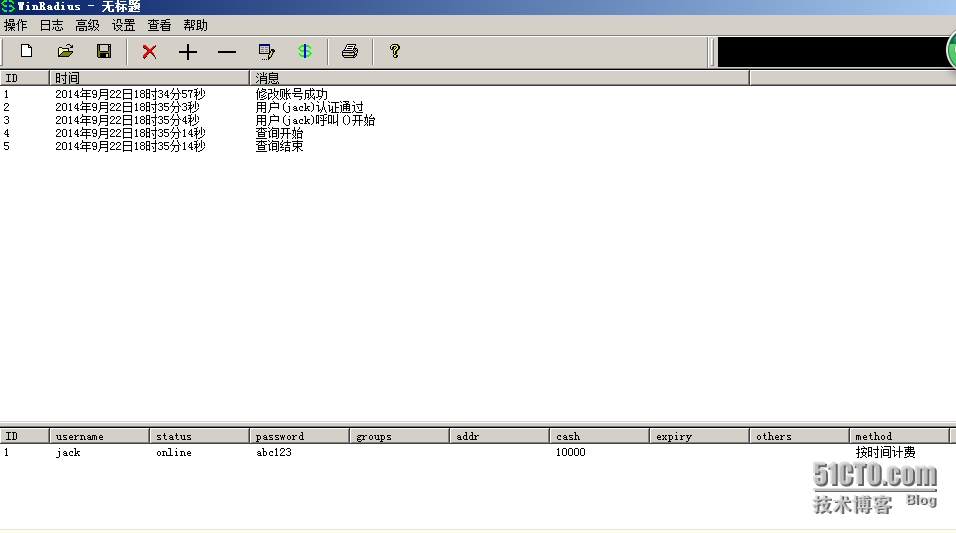Print using the printer icon
The height and width of the screenshot is (533, 956).
pos(350,51)
